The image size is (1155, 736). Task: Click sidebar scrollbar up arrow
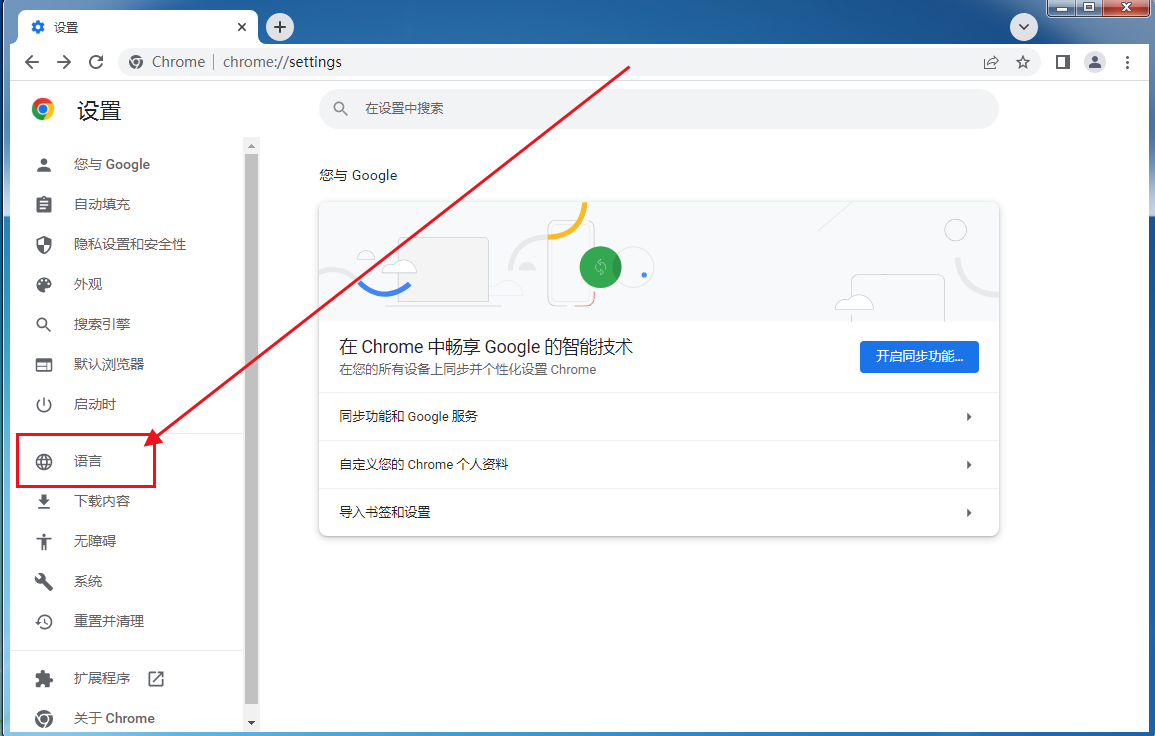pos(251,146)
